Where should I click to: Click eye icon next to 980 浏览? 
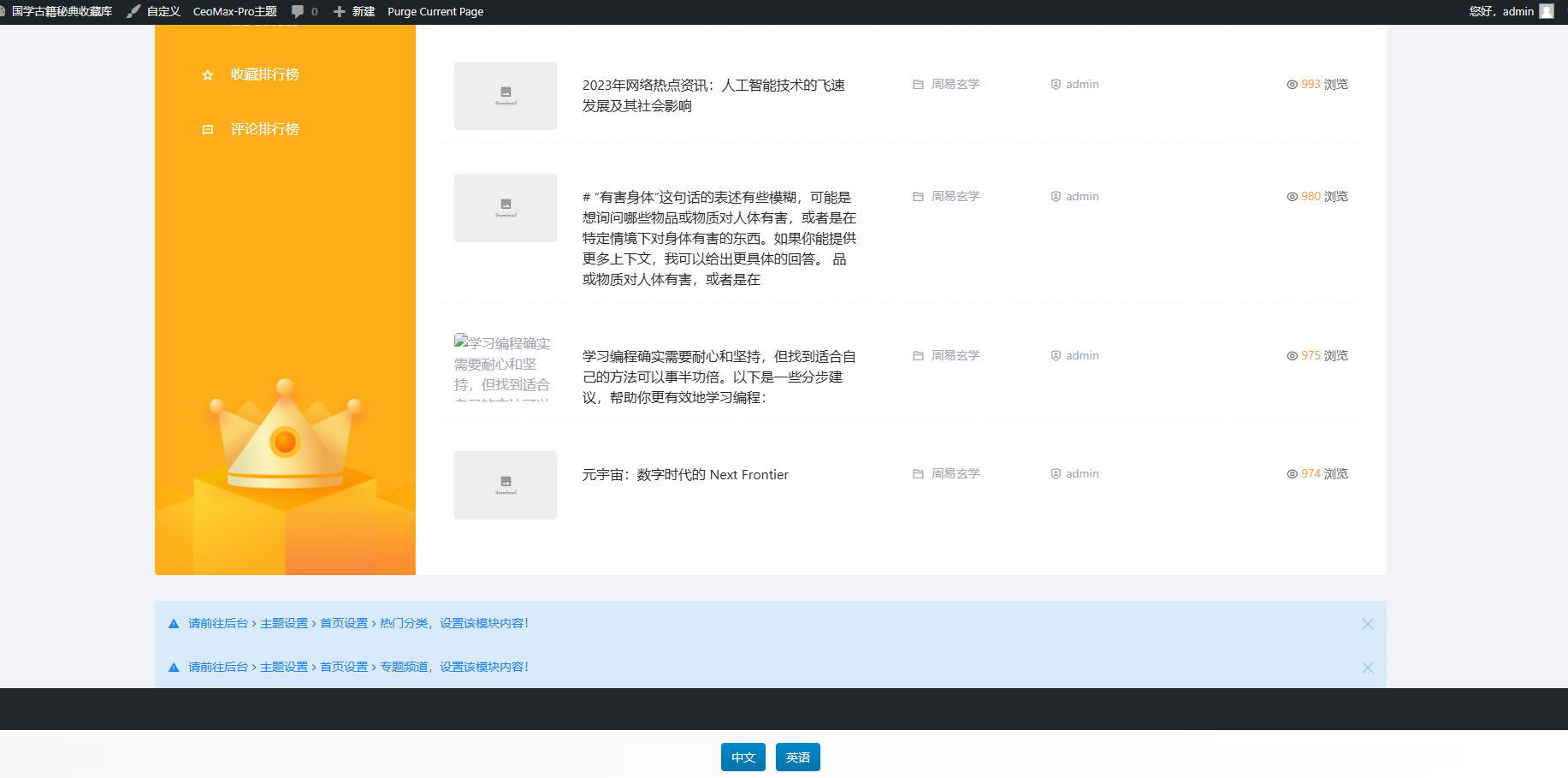click(x=1292, y=197)
